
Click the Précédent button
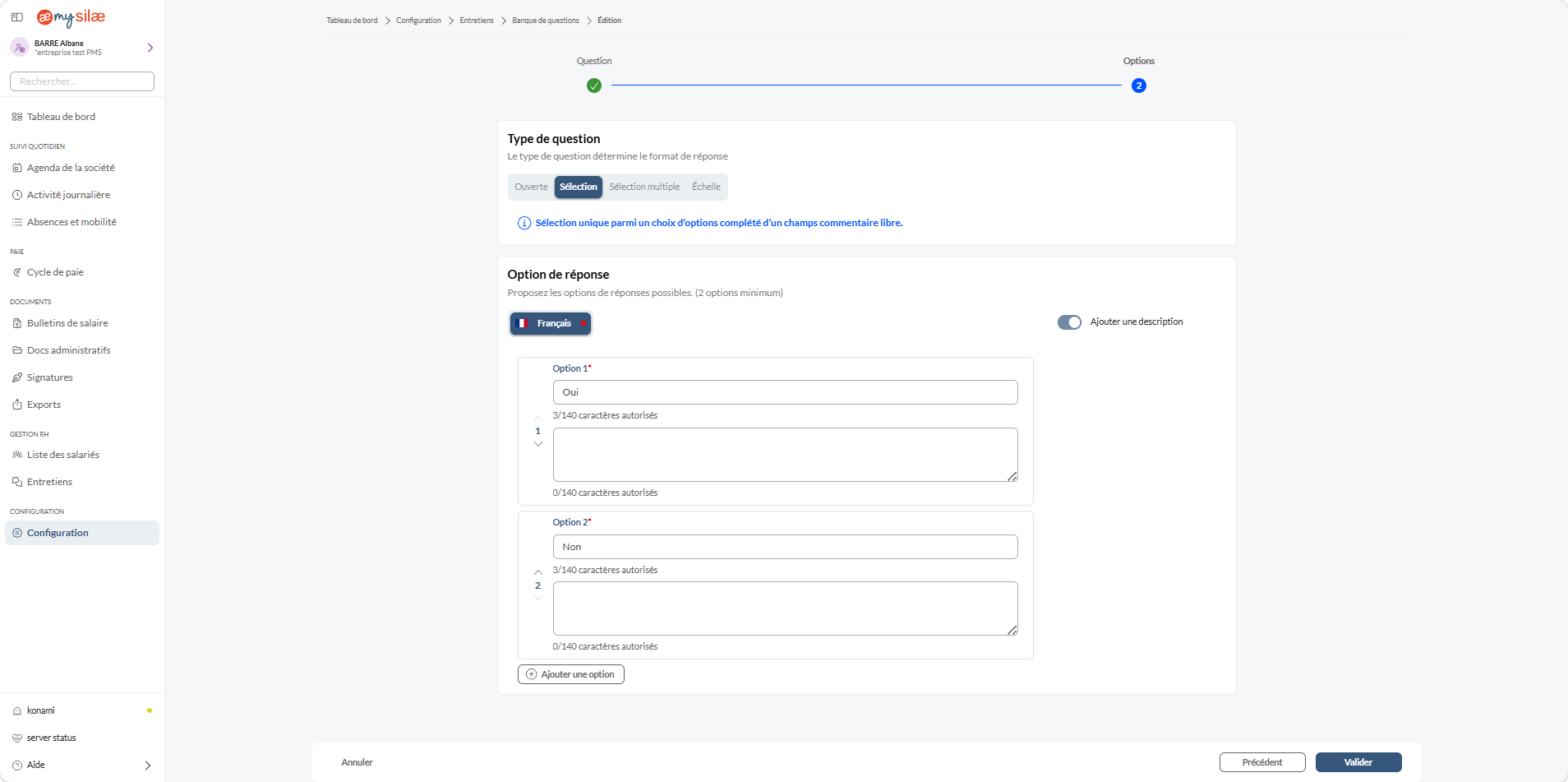click(1262, 762)
